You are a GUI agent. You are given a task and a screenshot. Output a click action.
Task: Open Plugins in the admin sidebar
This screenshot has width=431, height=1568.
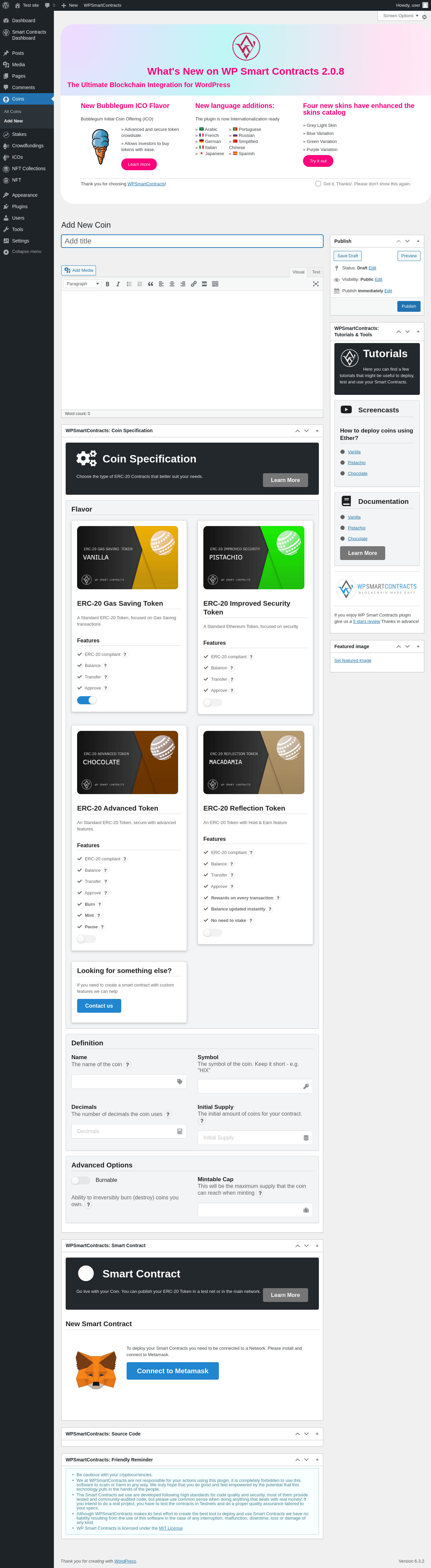click(27, 207)
